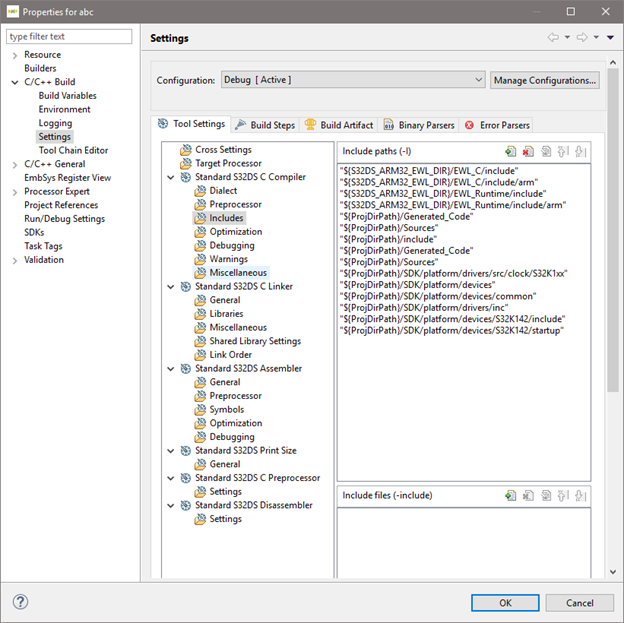Go forward in settings history
Screen dimensions: 624x623
pos(582,37)
